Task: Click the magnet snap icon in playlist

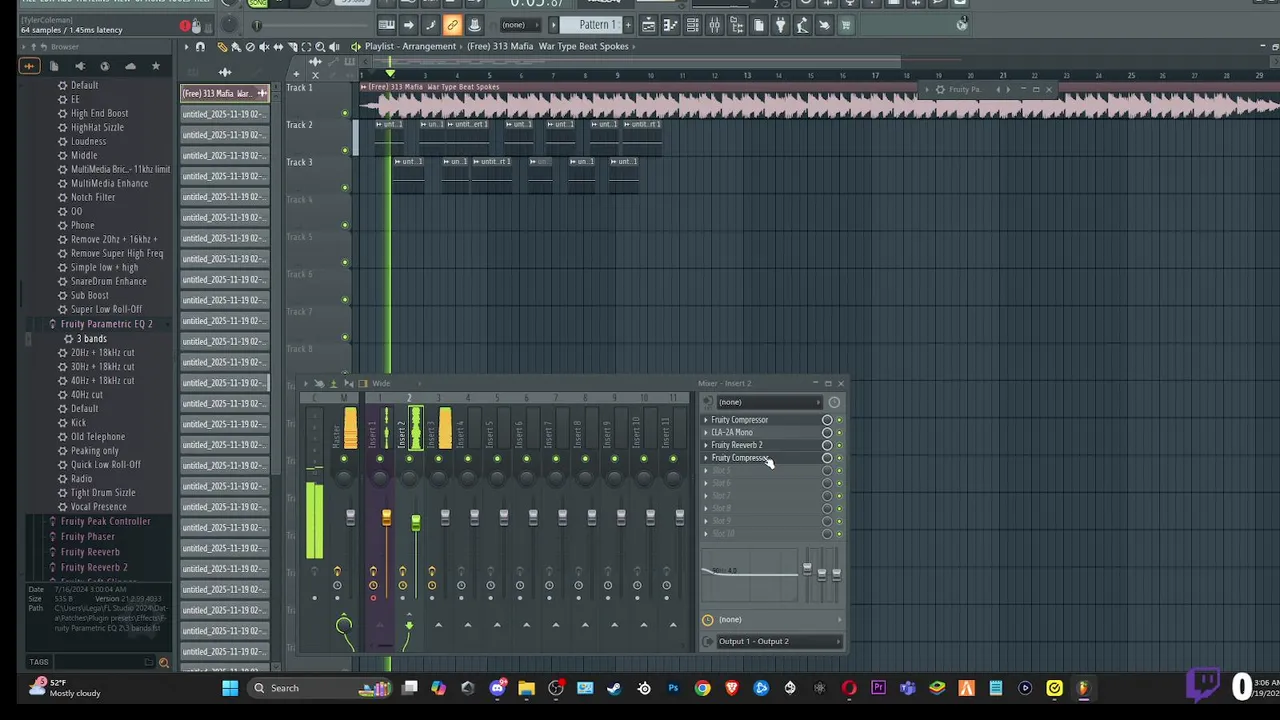Action: pyautogui.click(x=200, y=47)
